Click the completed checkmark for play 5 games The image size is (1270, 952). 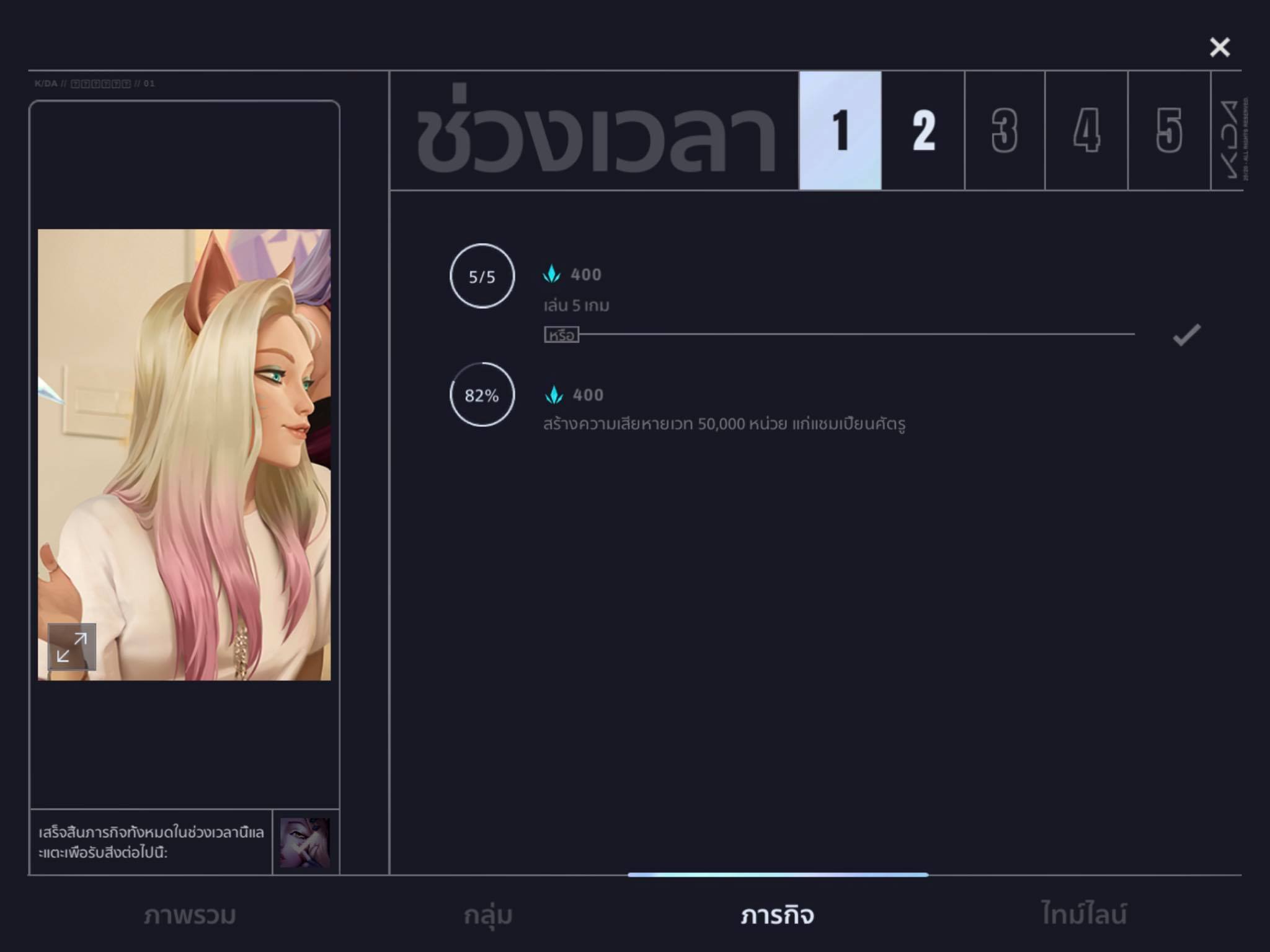click(1186, 335)
